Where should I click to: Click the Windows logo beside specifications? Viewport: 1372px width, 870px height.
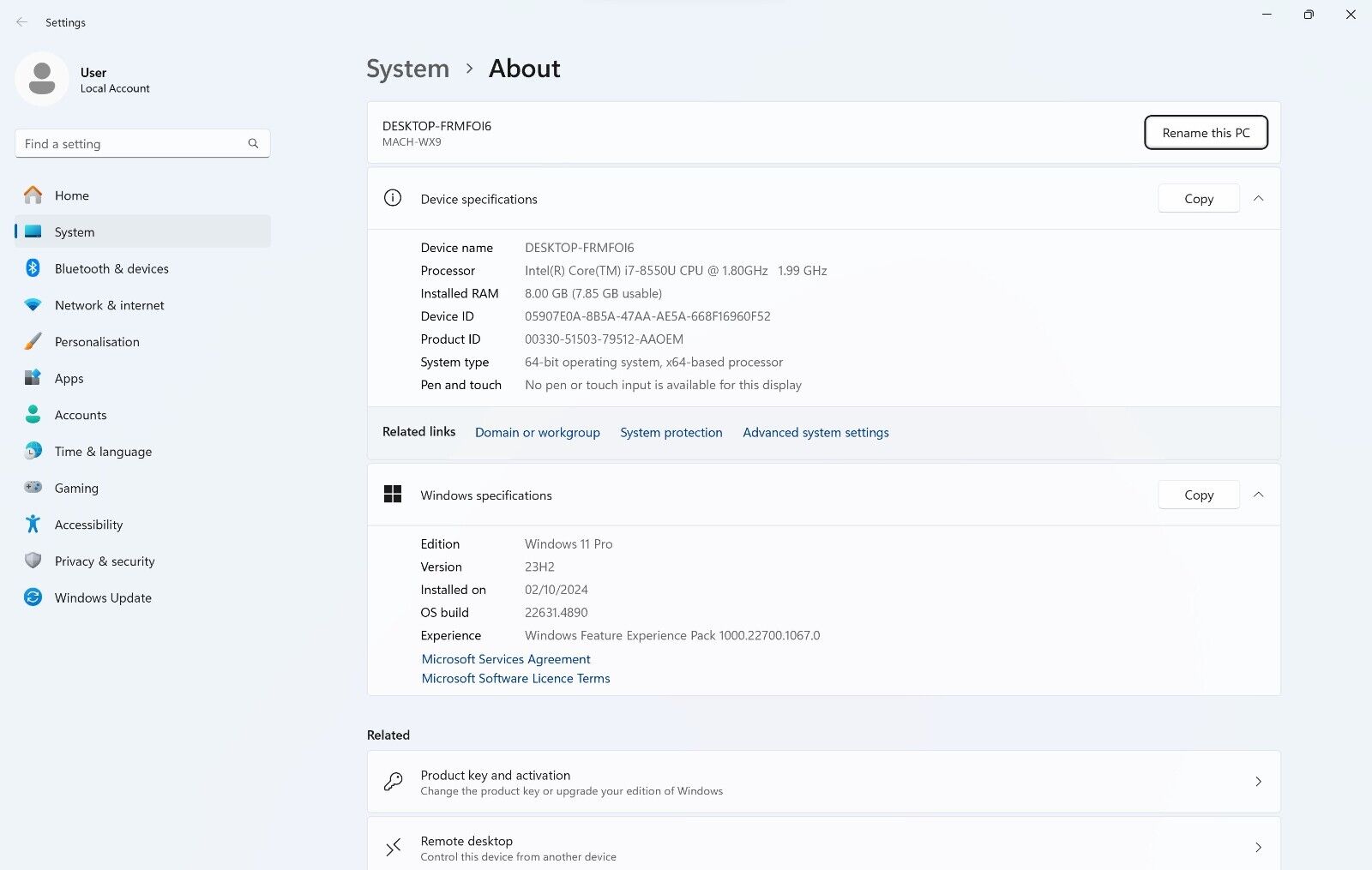393,494
